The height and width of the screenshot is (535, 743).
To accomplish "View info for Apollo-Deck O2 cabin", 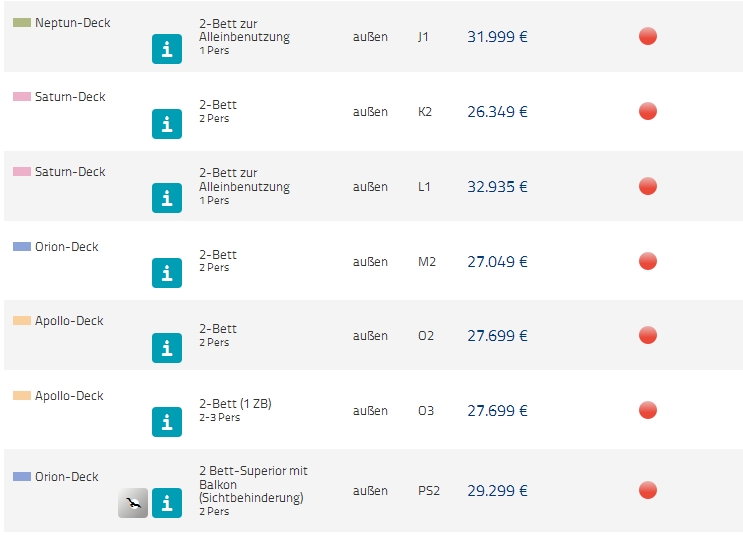I will (x=167, y=348).
